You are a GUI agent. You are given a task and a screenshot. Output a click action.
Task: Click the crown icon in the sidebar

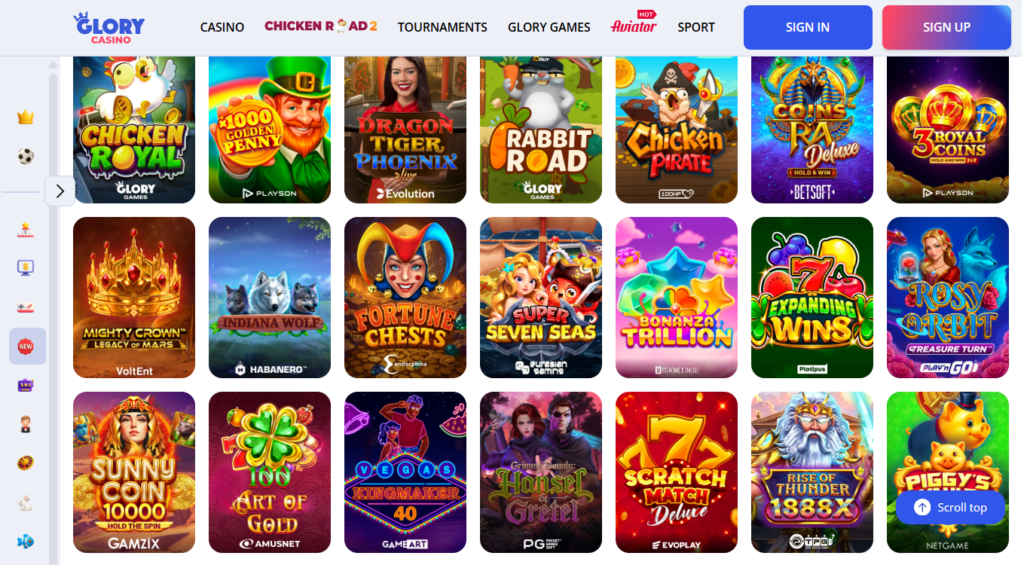click(x=25, y=118)
